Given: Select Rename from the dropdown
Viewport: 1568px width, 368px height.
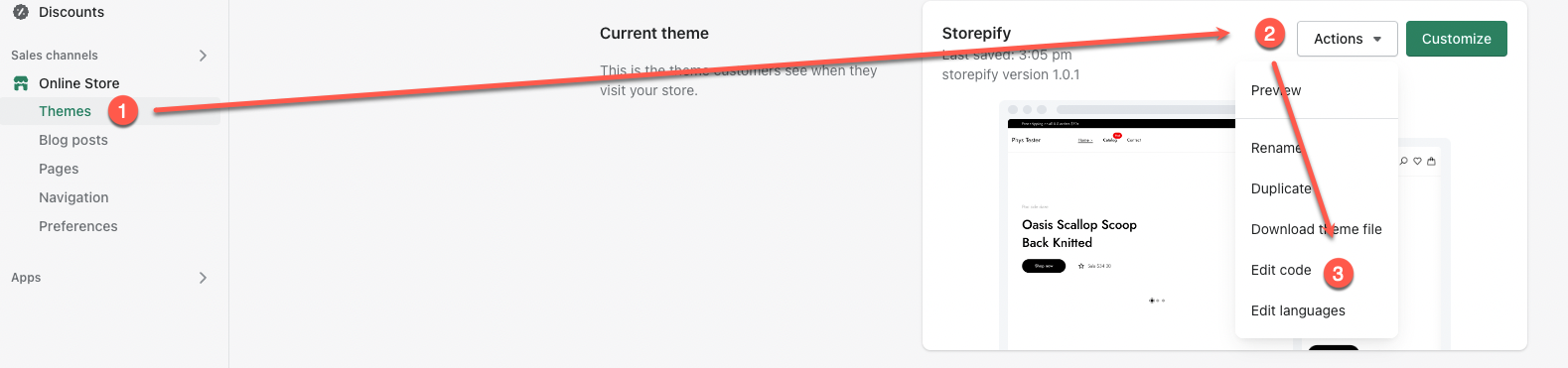Looking at the screenshot, I should tap(1277, 148).
